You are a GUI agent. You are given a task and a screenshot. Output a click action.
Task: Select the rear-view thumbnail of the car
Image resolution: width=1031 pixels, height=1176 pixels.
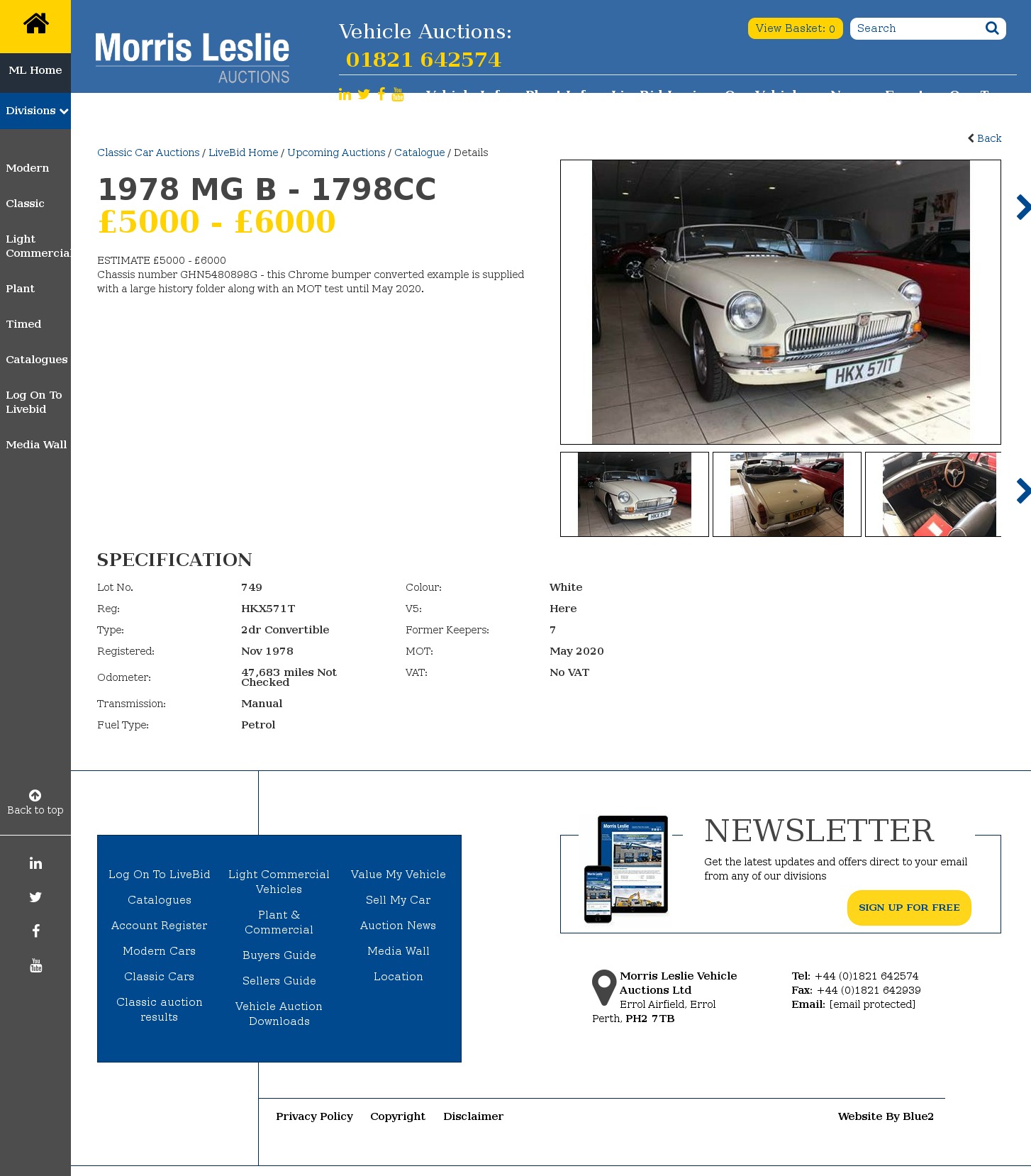pyautogui.click(x=787, y=494)
